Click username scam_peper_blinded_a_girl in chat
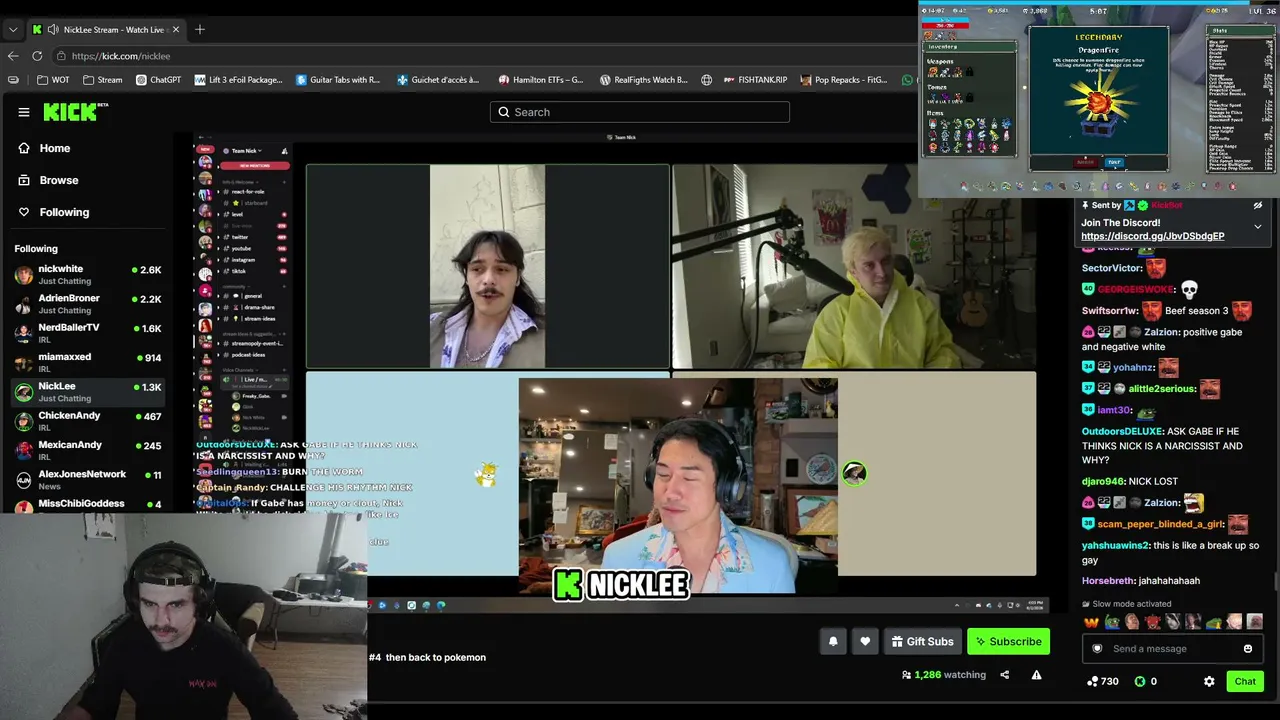 (1161, 524)
